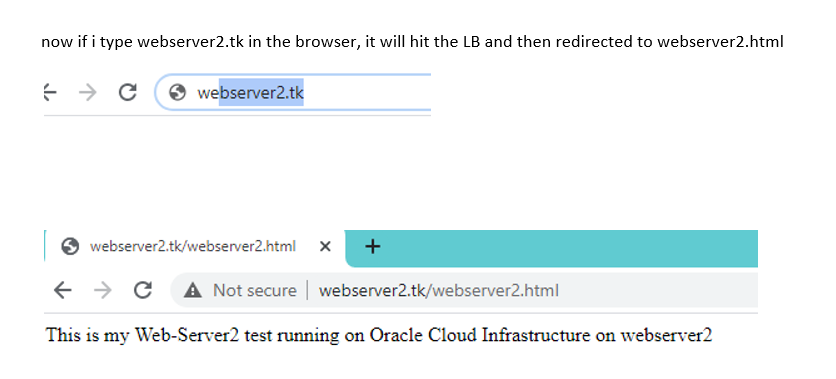Close the webserver2.tk/webserver2.html tab

[x=325, y=246]
